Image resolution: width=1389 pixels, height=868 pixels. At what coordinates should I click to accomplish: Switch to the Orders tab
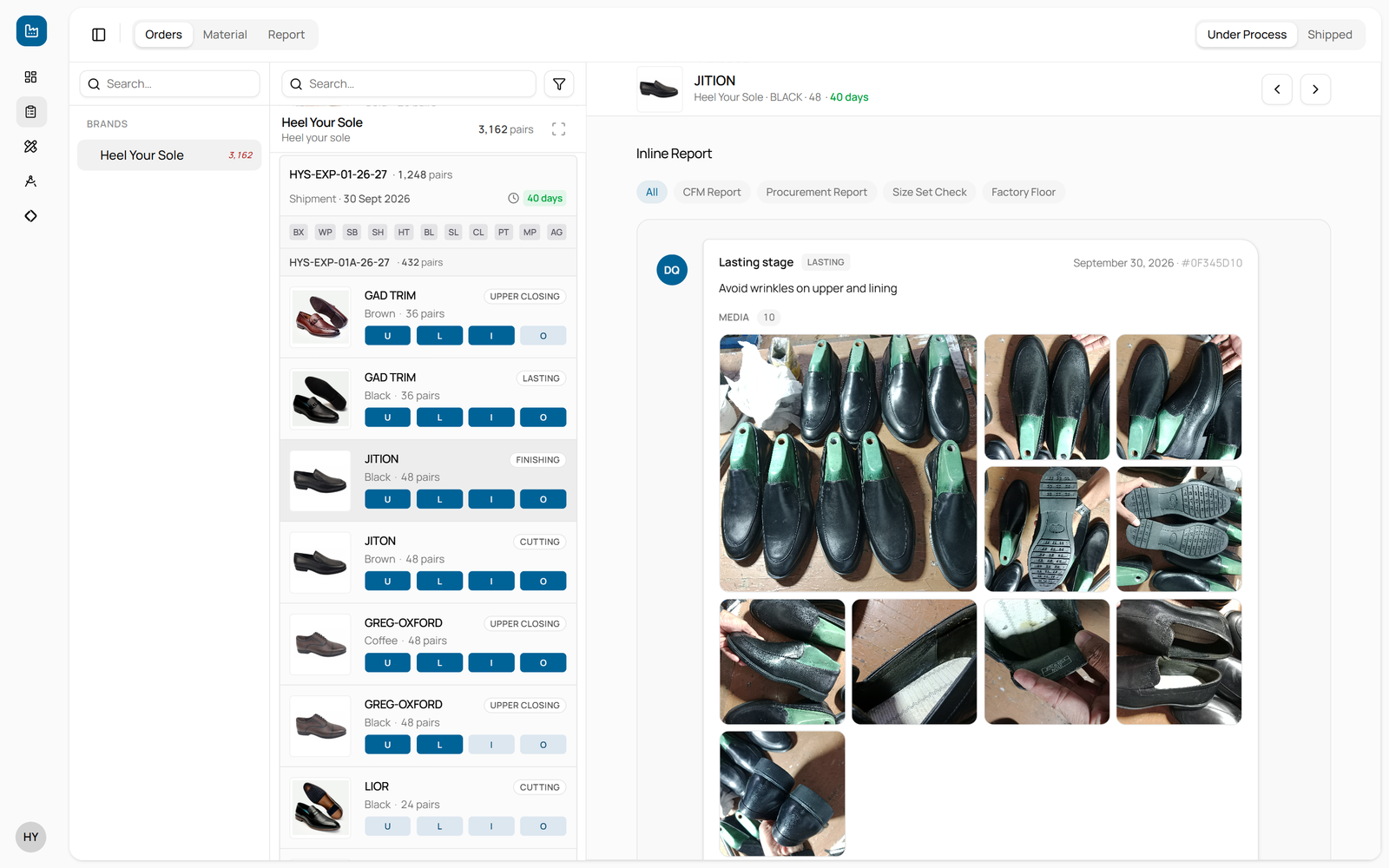coord(163,35)
